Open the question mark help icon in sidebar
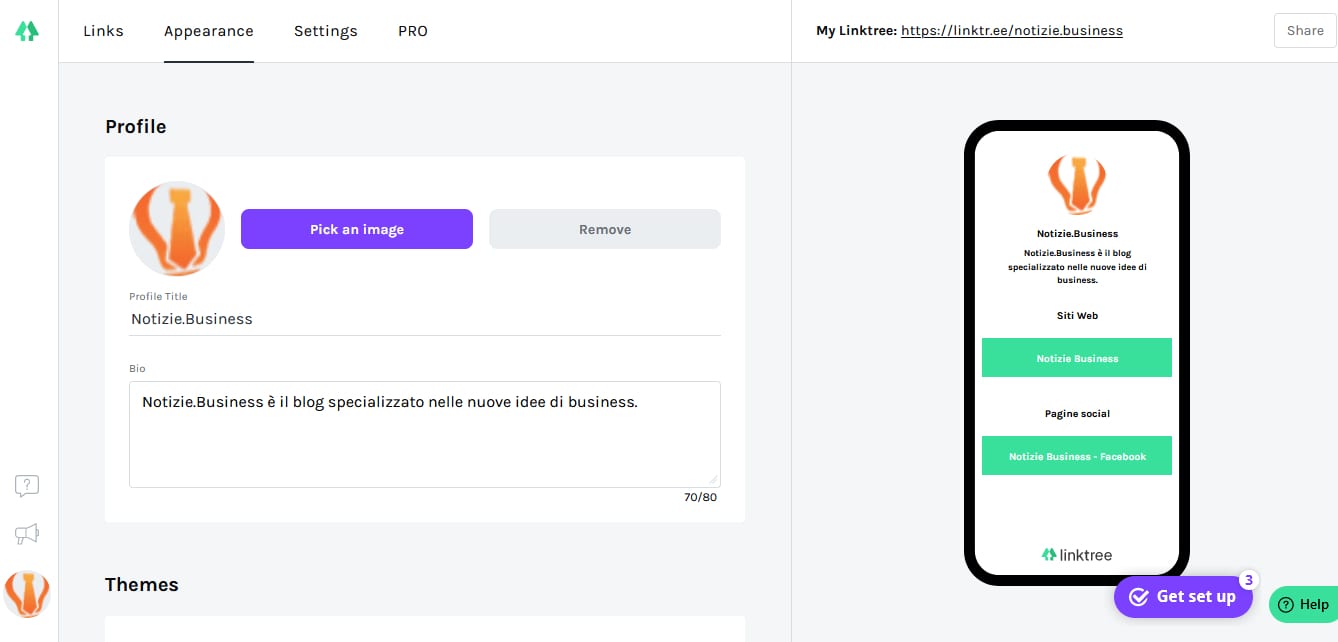 27,486
